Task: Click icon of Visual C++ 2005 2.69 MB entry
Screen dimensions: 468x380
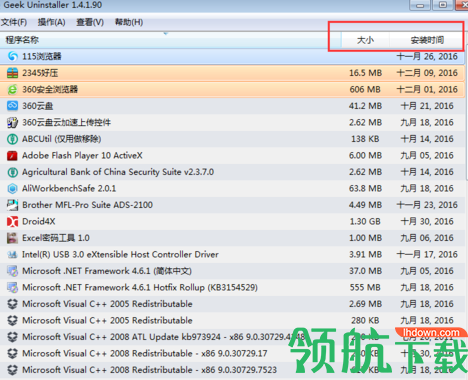Action: coord(12,304)
